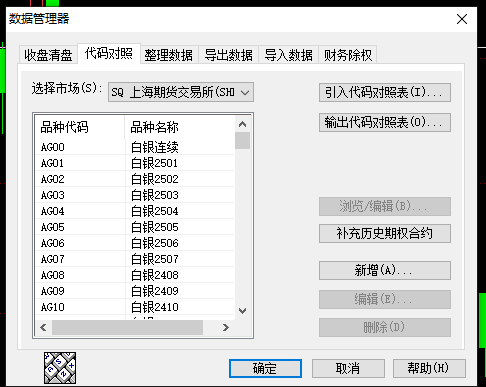Open the 整理数据 tab
This screenshot has height=387, width=486.
(x=169, y=55)
